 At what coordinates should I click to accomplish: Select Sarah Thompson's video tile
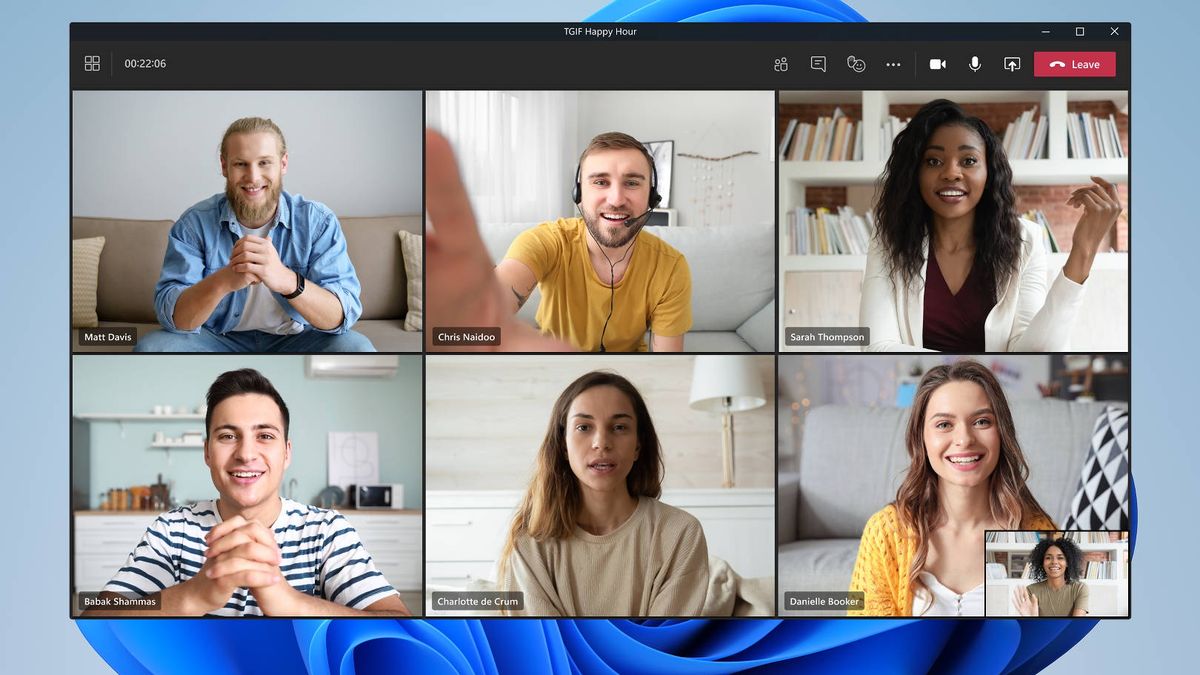click(953, 221)
